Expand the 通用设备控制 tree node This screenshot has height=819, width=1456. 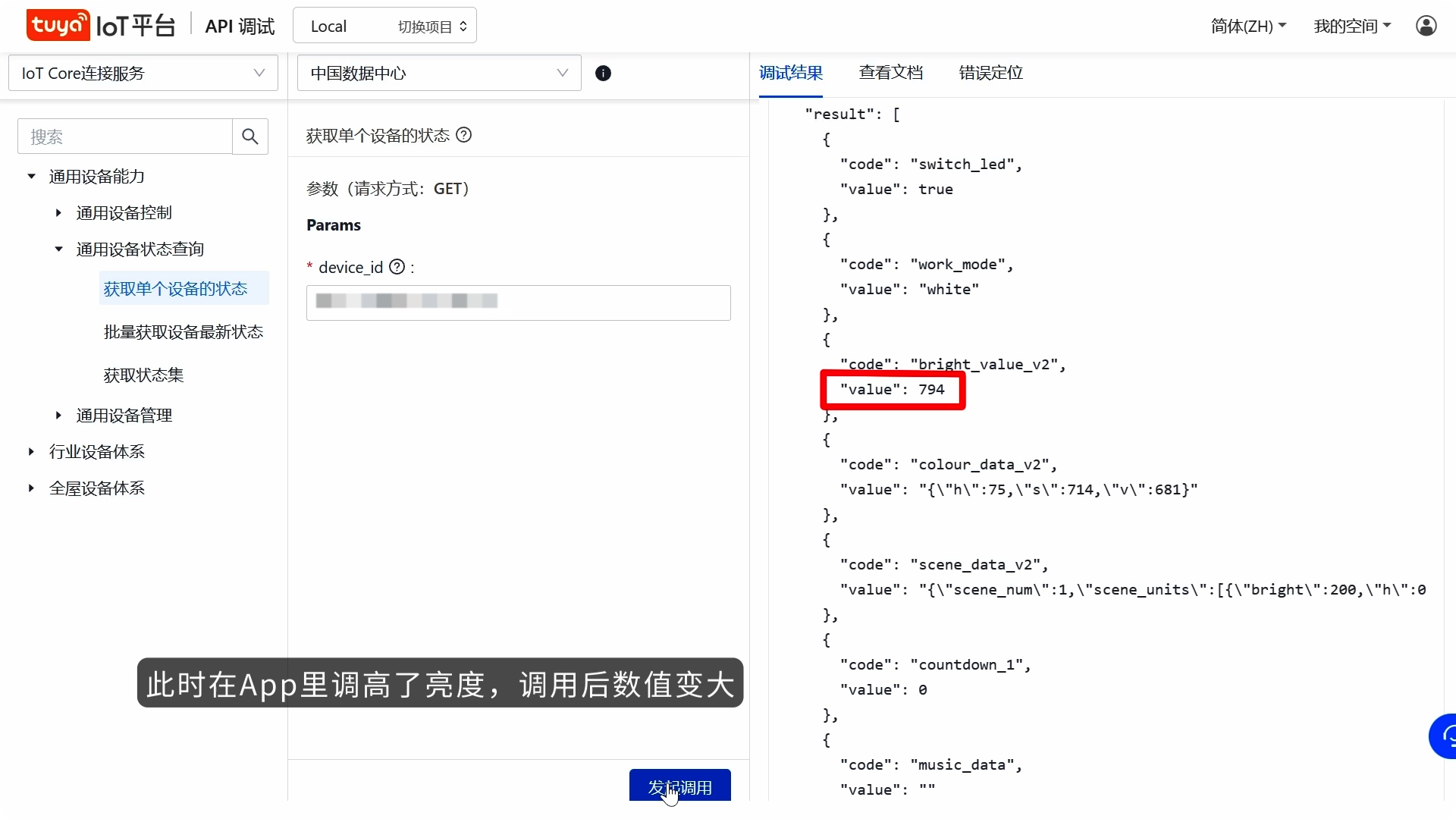point(59,213)
